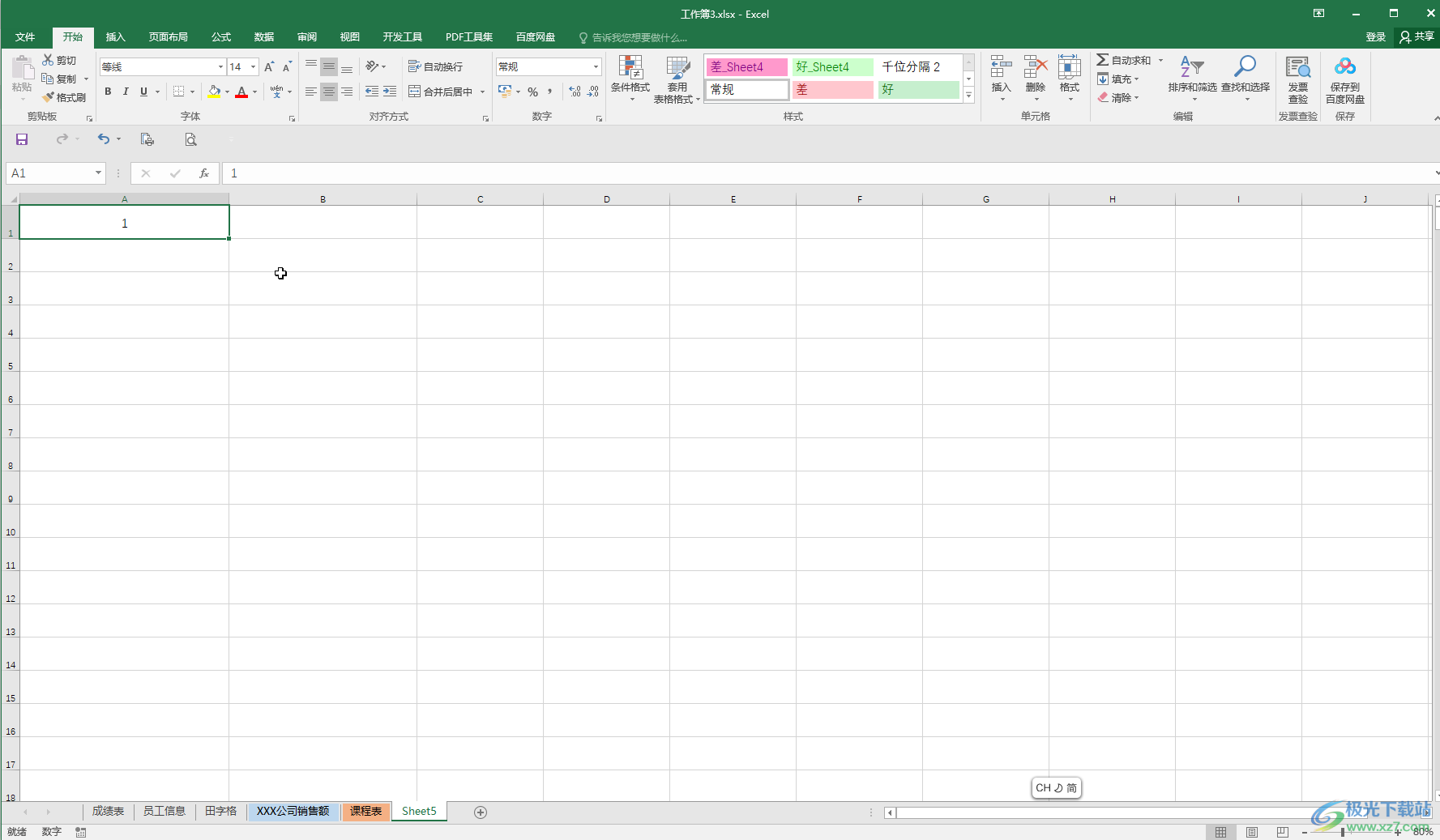Click the text orientation icon
Screen dimensions: 1440x840
click(372, 66)
